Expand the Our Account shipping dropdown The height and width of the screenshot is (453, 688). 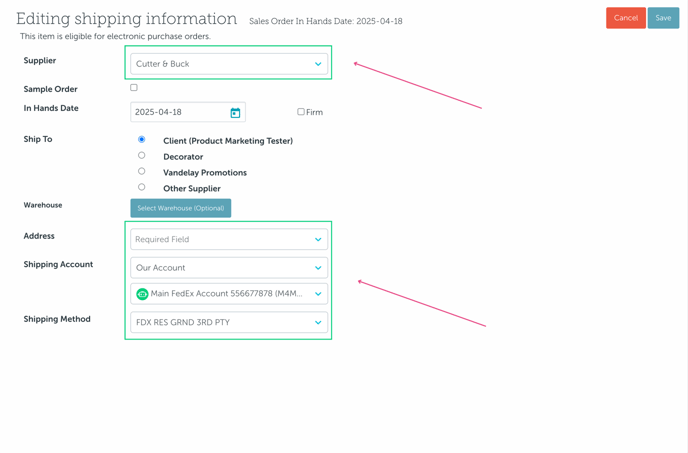click(228, 268)
